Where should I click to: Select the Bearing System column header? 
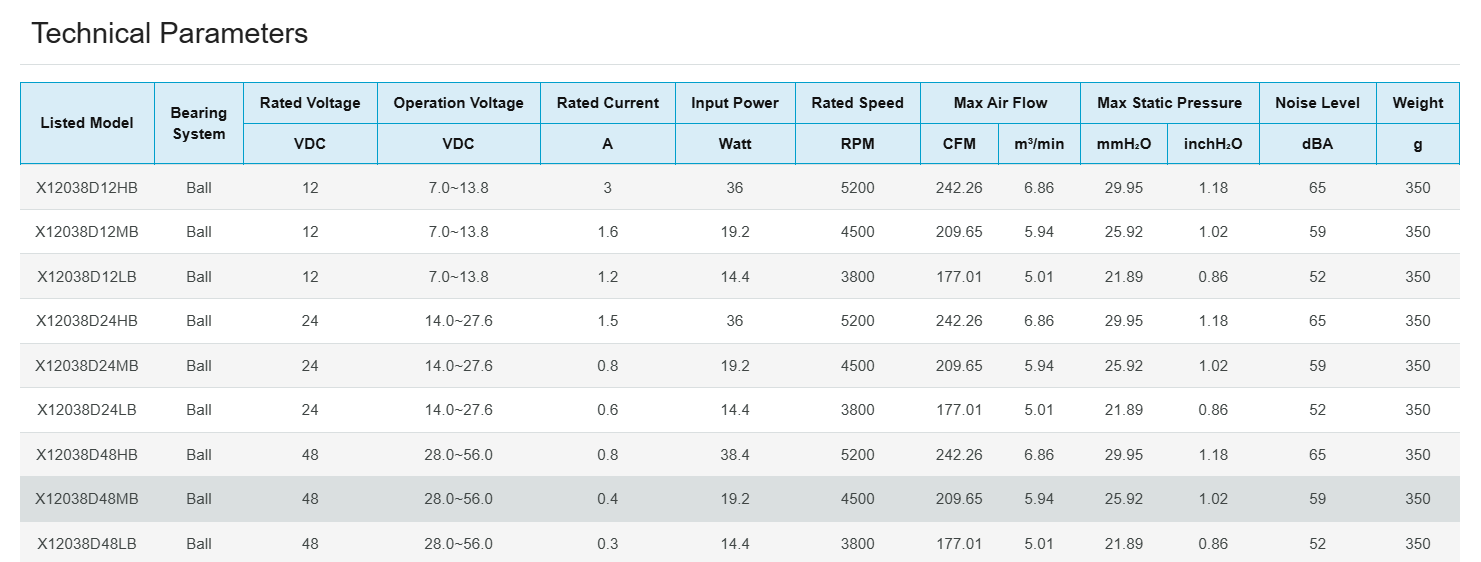(x=199, y=123)
